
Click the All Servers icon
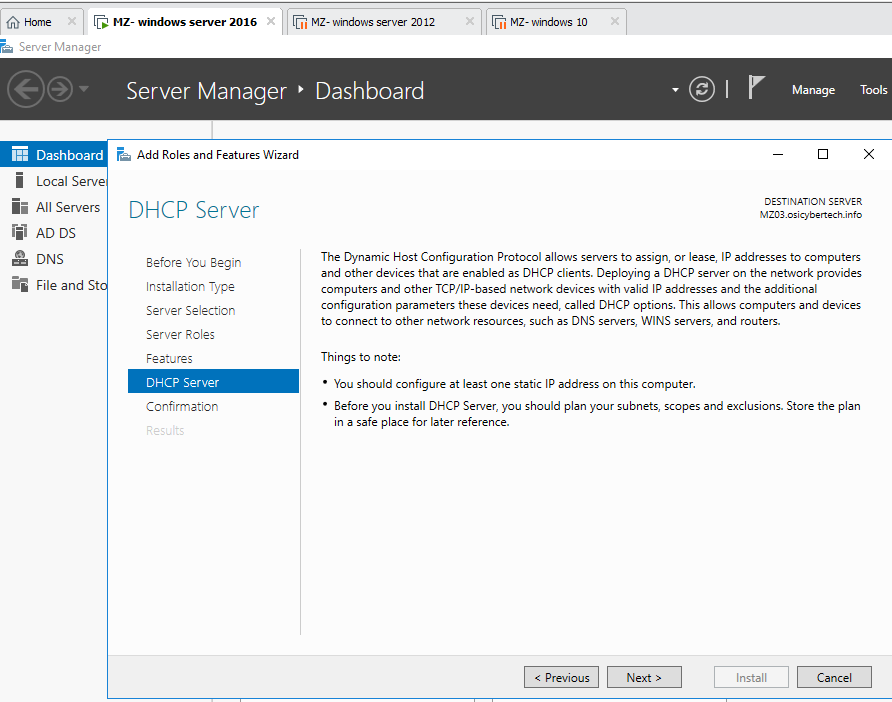(x=20, y=207)
